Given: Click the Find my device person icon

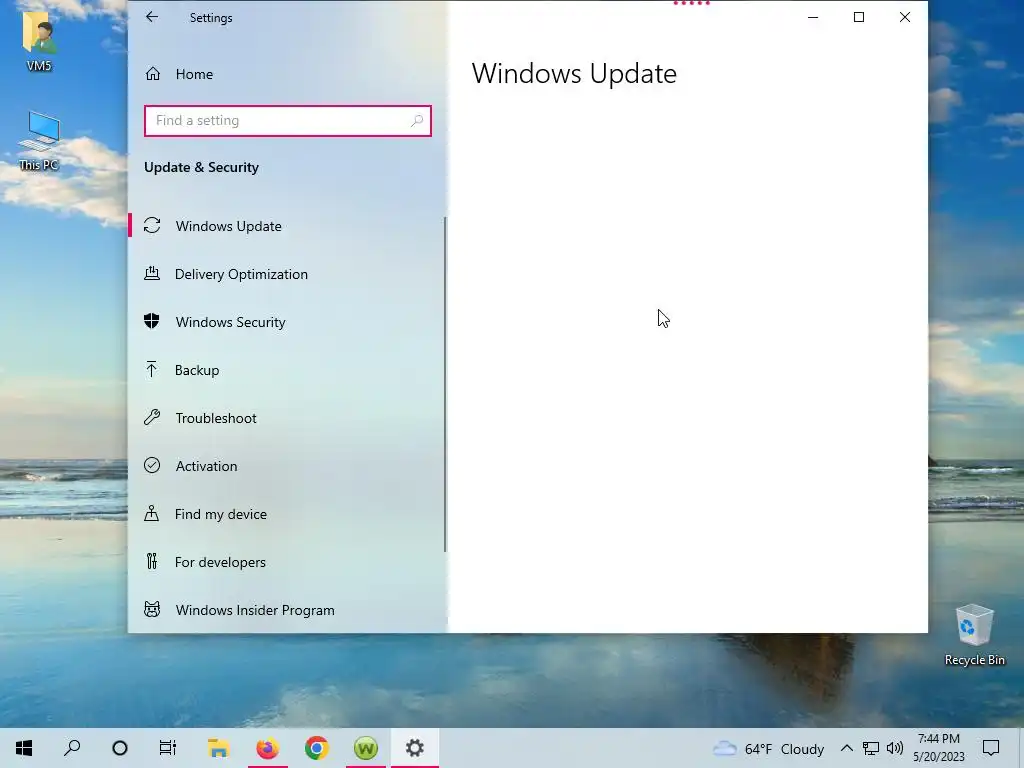Looking at the screenshot, I should pos(152,513).
